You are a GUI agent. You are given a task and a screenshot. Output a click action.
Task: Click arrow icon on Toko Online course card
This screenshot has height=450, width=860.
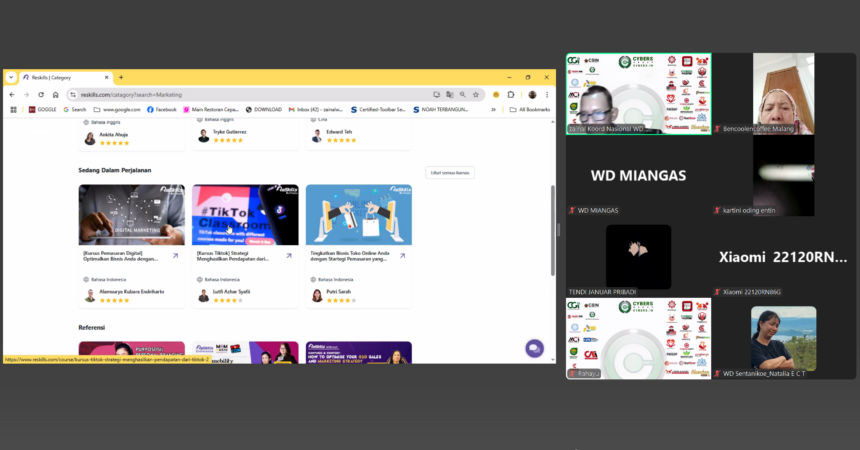point(403,256)
